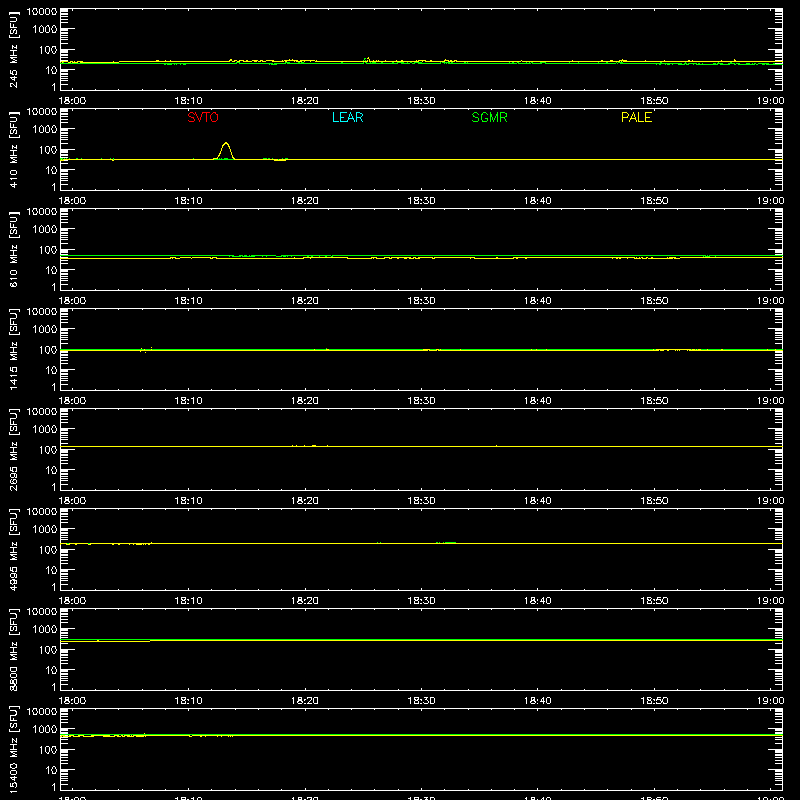Click the 10 tick label on 15400 MHz axis
This screenshot has width=800, height=800.
[51, 770]
